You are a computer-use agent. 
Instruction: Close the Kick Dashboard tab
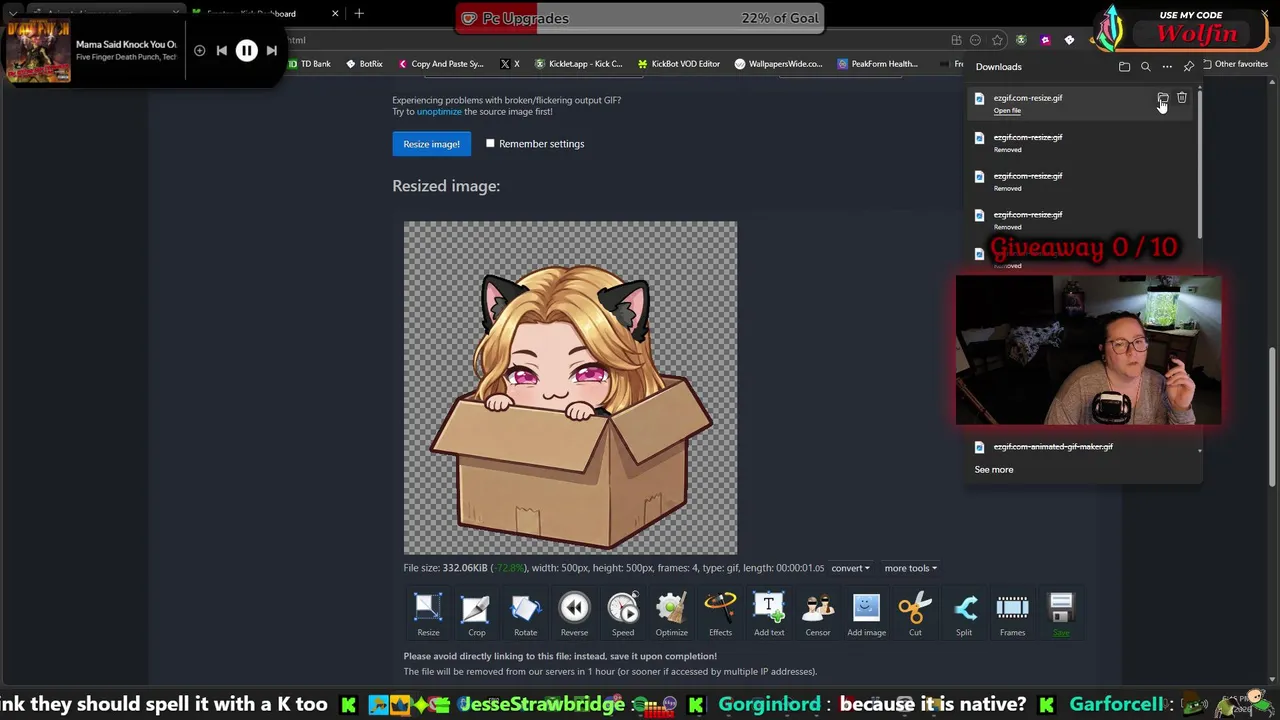click(335, 14)
